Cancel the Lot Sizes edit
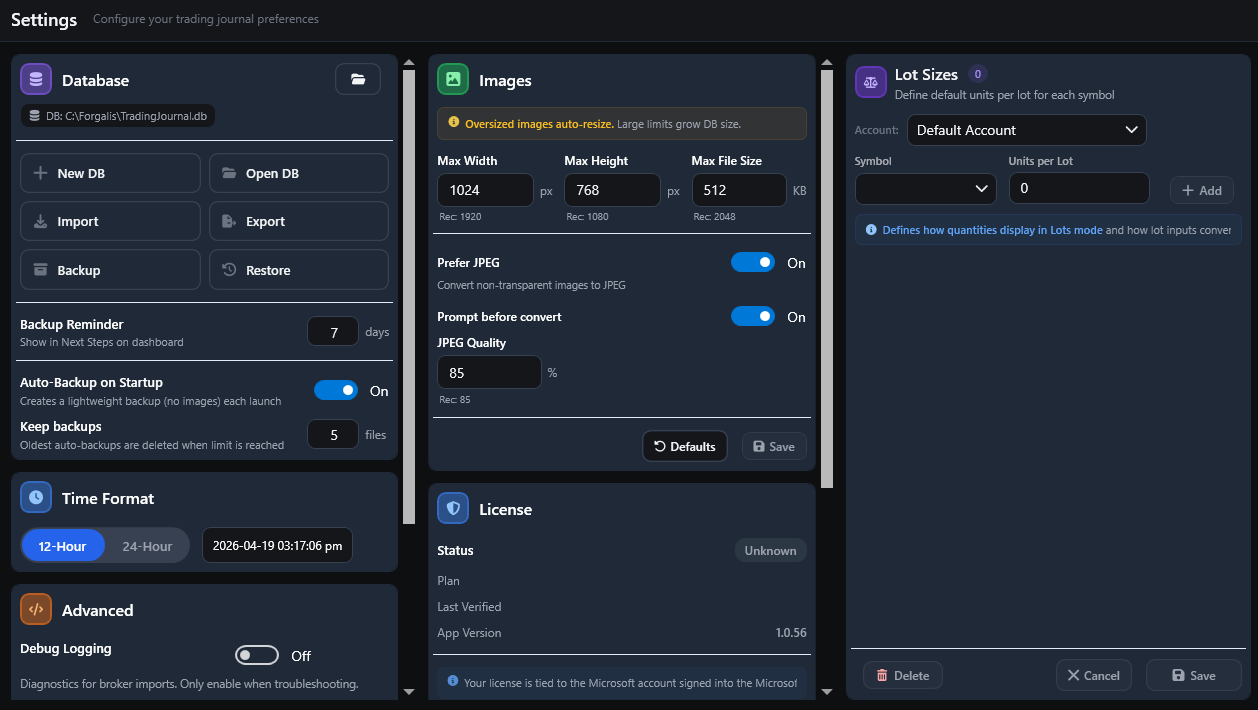1258x710 pixels. click(x=1094, y=675)
